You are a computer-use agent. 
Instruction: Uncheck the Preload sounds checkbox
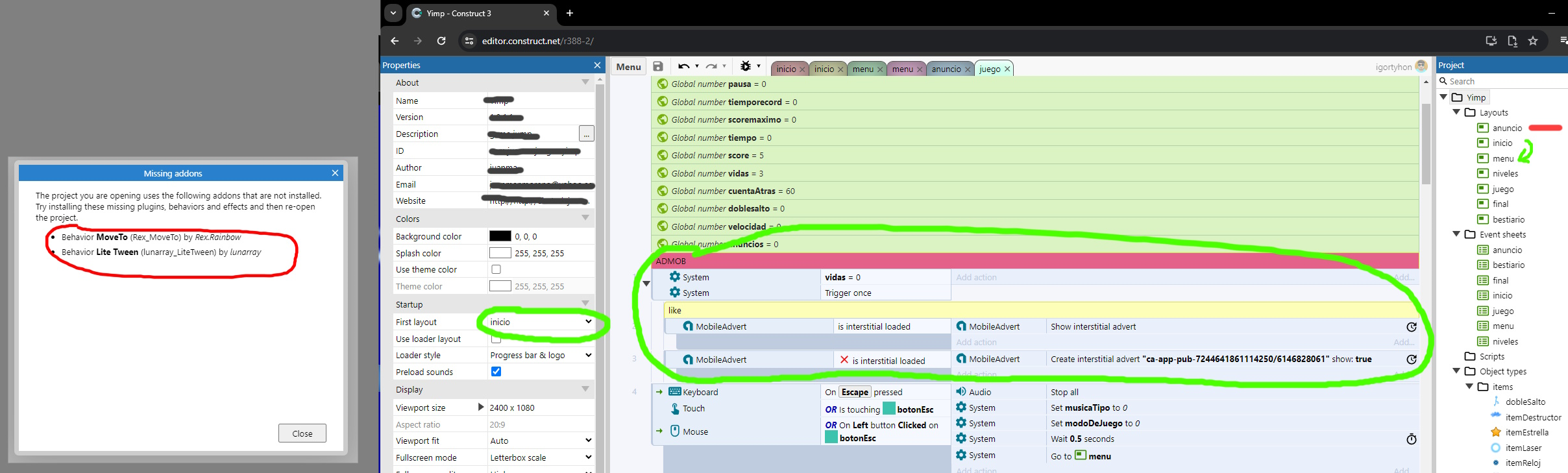(496, 371)
